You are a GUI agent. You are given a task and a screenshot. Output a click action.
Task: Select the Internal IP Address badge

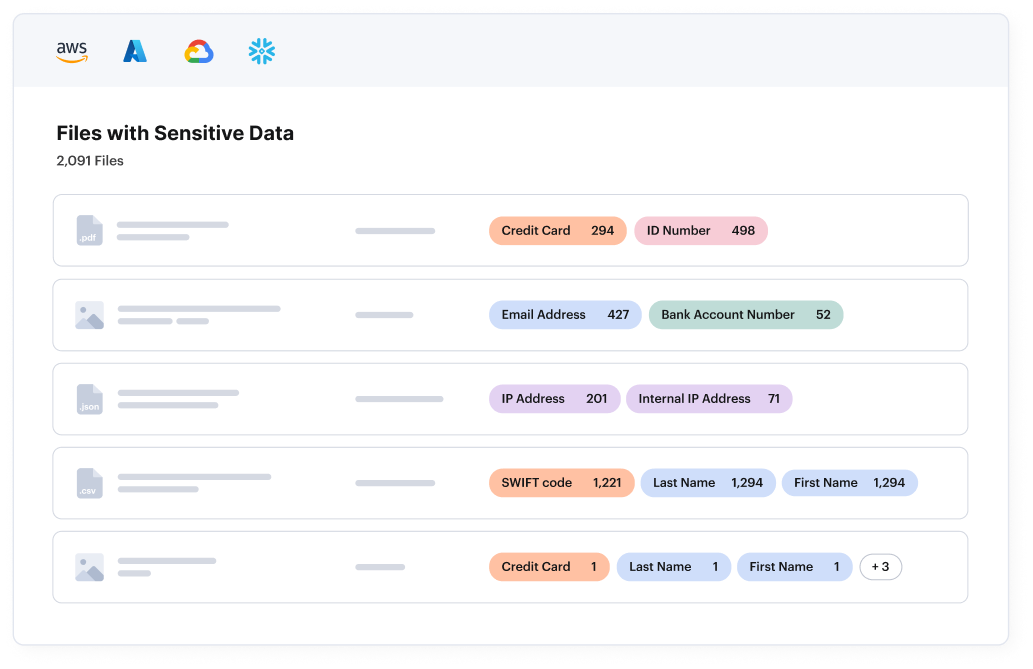709,399
